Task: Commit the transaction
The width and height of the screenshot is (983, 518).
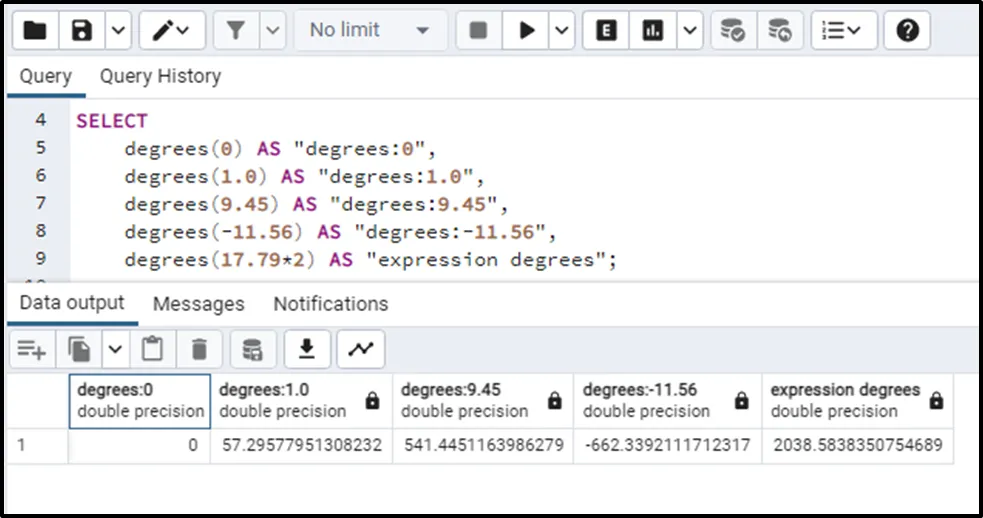Action: pyautogui.click(x=733, y=31)
